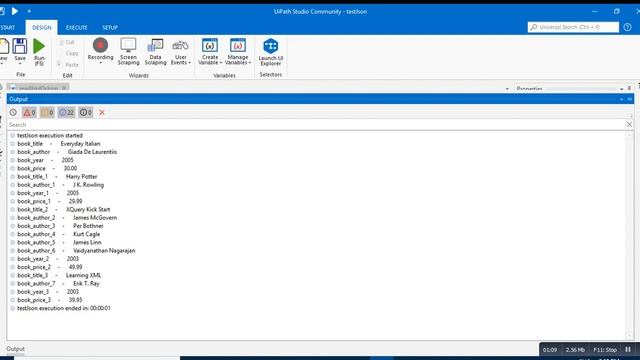The image size is (640, 360).
Task: Click the play icon in title bar
Action: click(15, 11)
